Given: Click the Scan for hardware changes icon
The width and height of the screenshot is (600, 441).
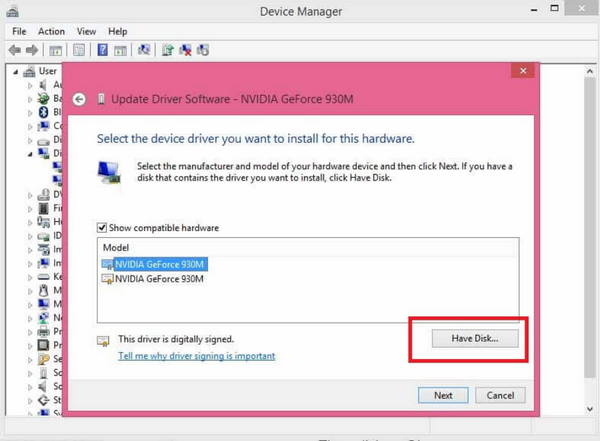Looking at the screenshot, I should click(144, 49).
